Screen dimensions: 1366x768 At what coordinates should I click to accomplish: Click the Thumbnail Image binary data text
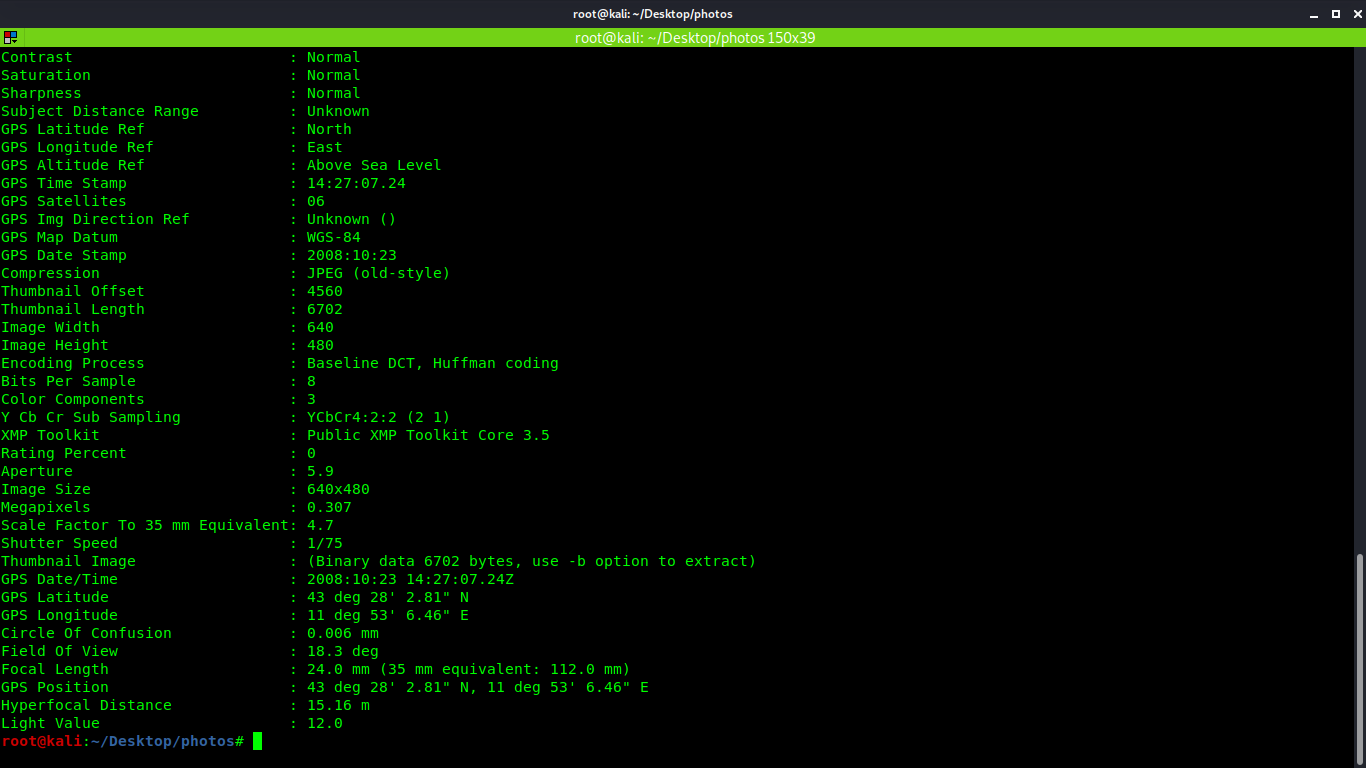coord(531,561)
